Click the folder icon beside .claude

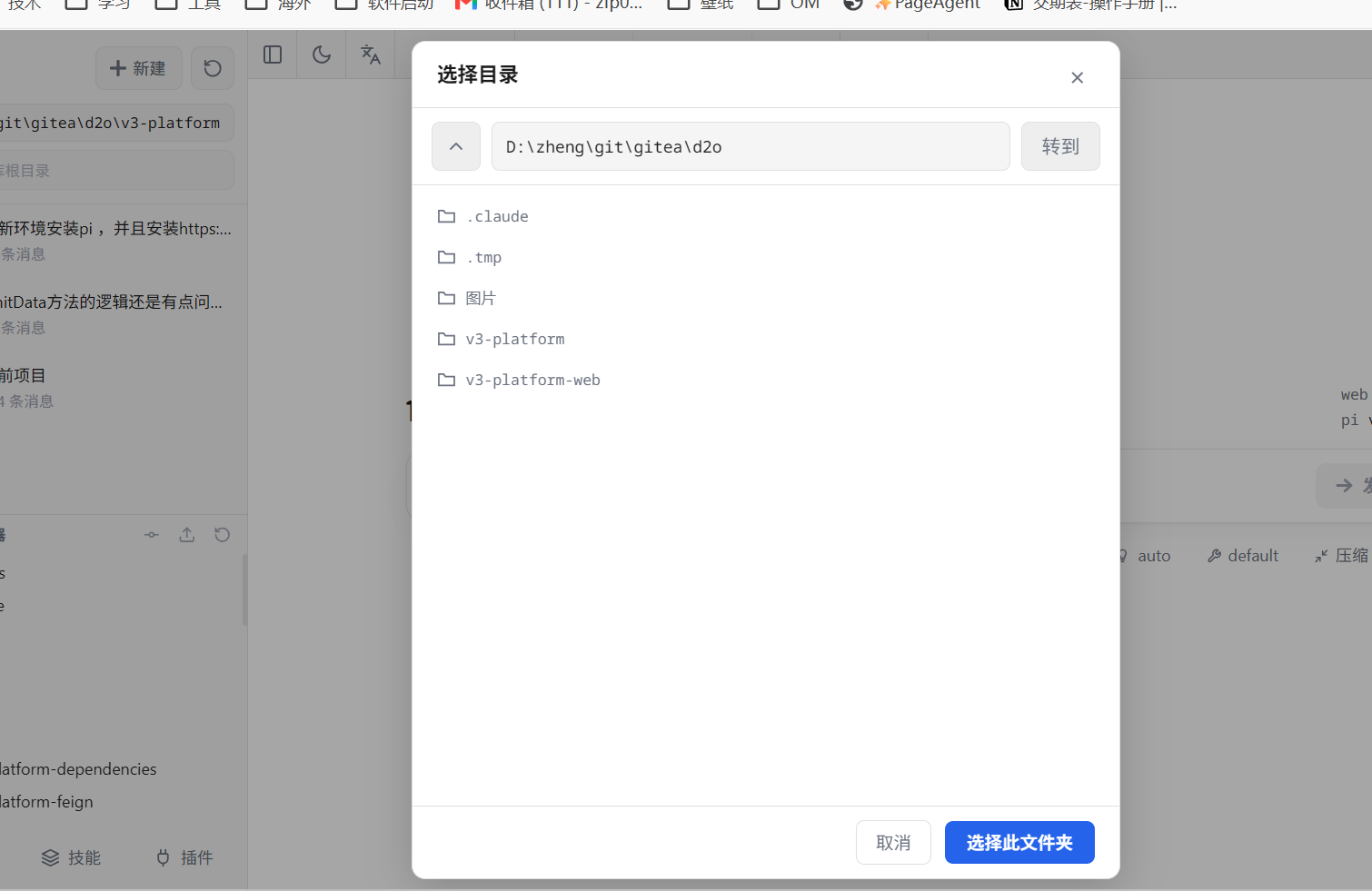446,216
